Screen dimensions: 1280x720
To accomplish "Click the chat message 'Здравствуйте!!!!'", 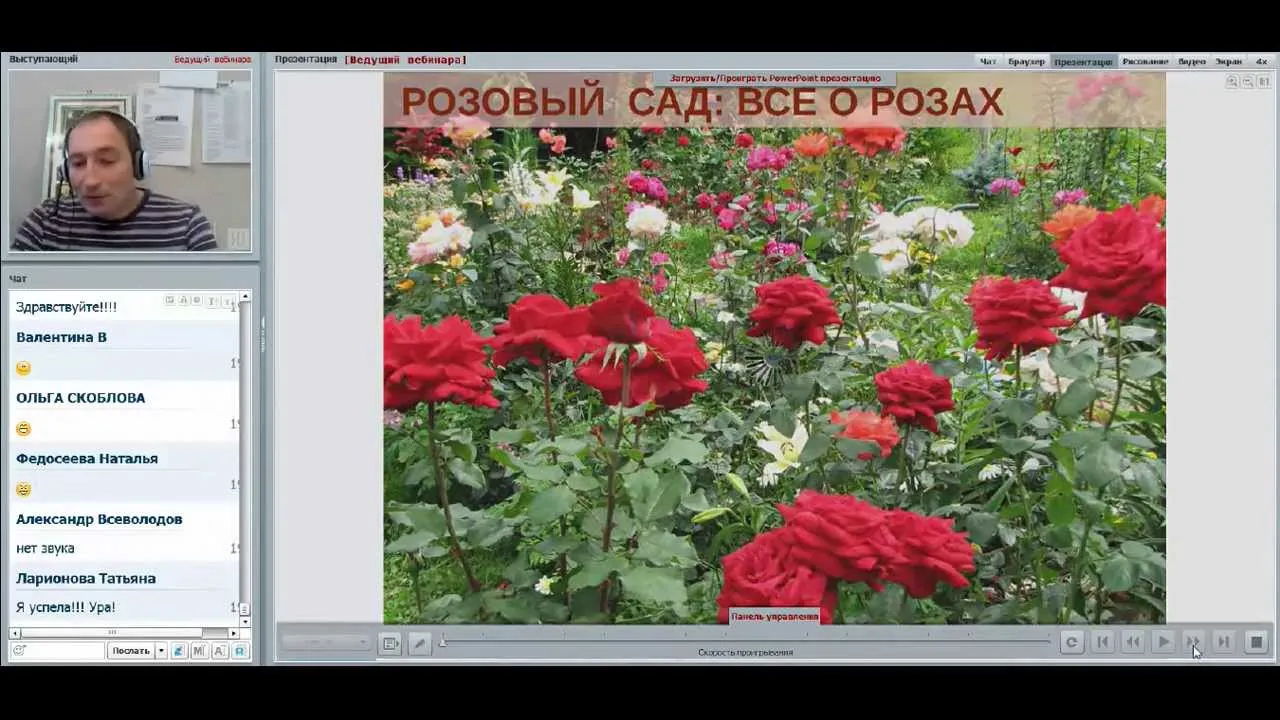I will (x=66, y=307).
